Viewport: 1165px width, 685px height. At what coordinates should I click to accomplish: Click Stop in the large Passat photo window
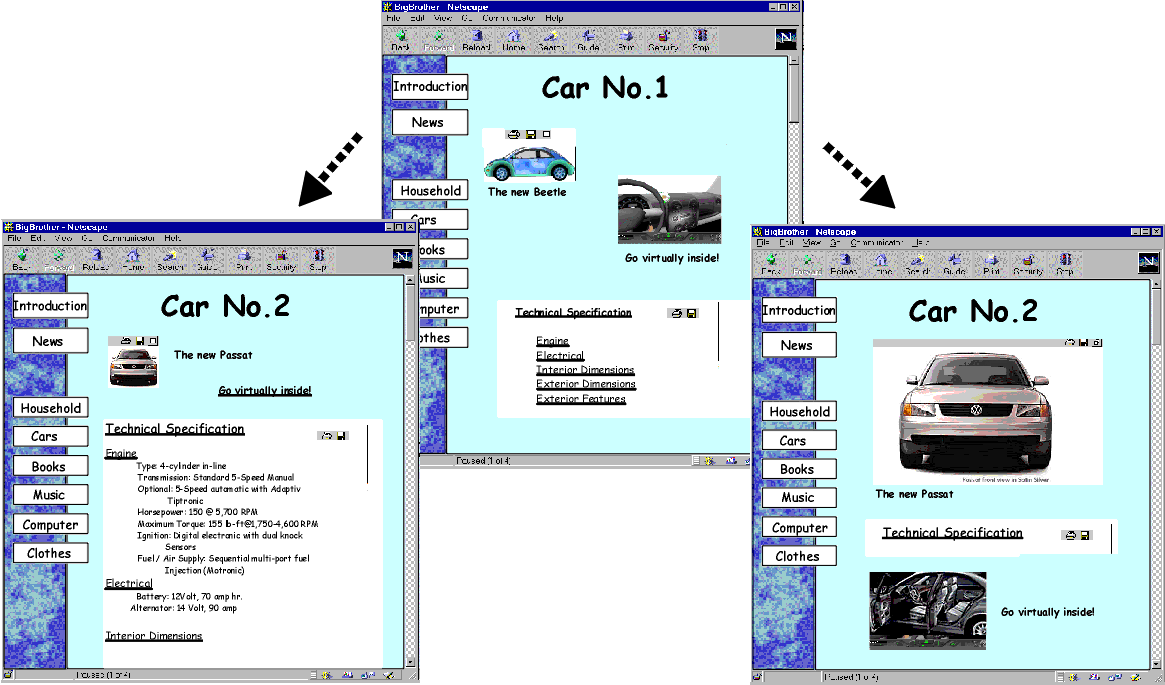[1065, 264]
